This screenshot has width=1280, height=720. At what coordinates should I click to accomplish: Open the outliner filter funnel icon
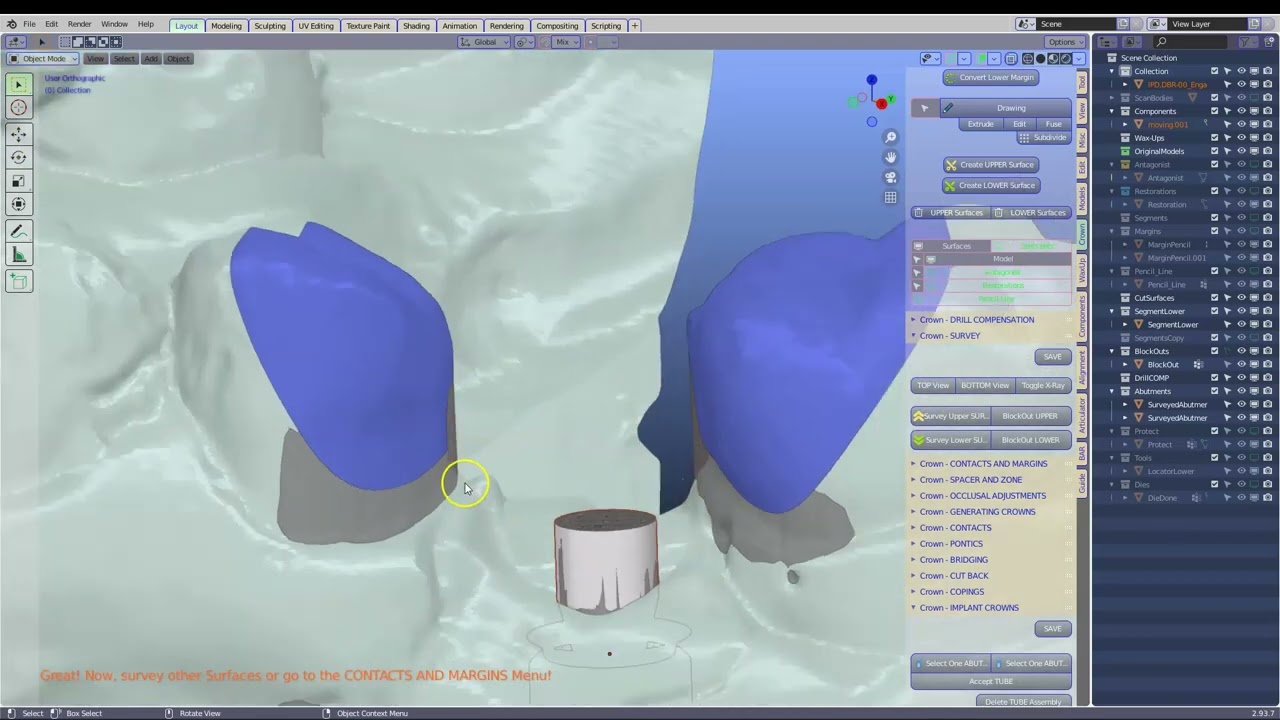[1245, 42]
